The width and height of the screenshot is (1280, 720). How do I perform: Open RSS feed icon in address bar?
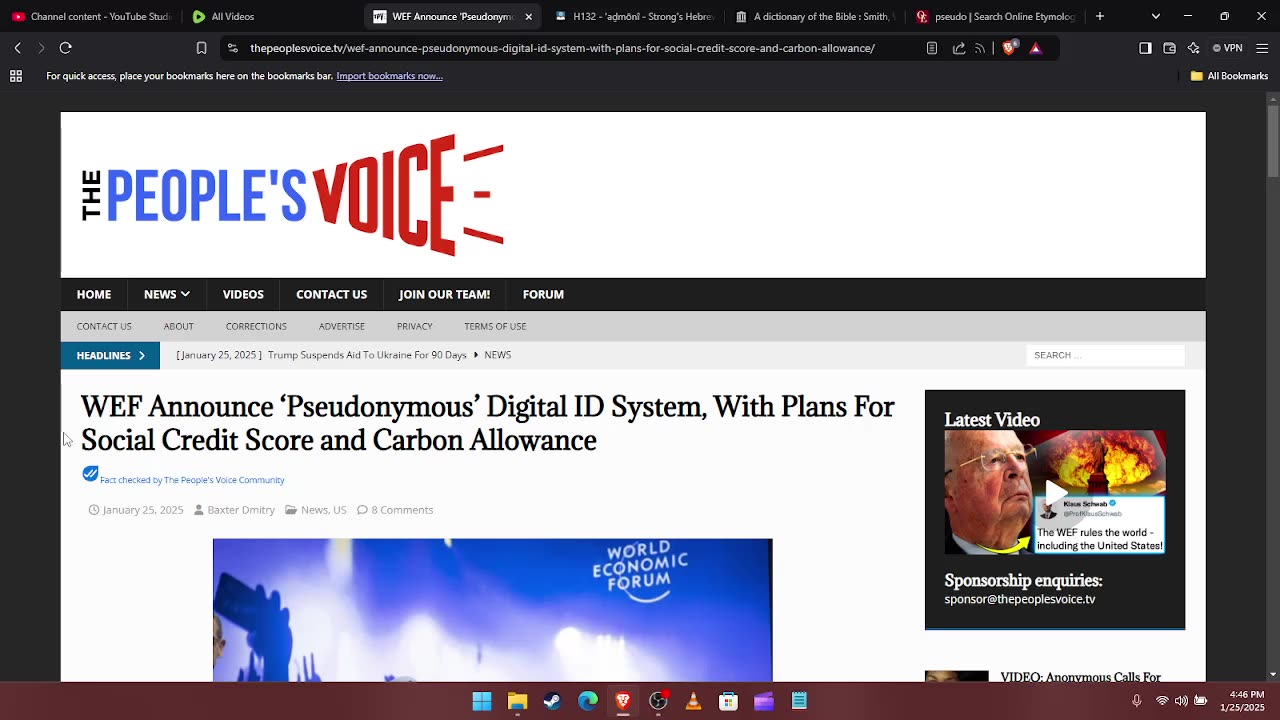point(980,48)
